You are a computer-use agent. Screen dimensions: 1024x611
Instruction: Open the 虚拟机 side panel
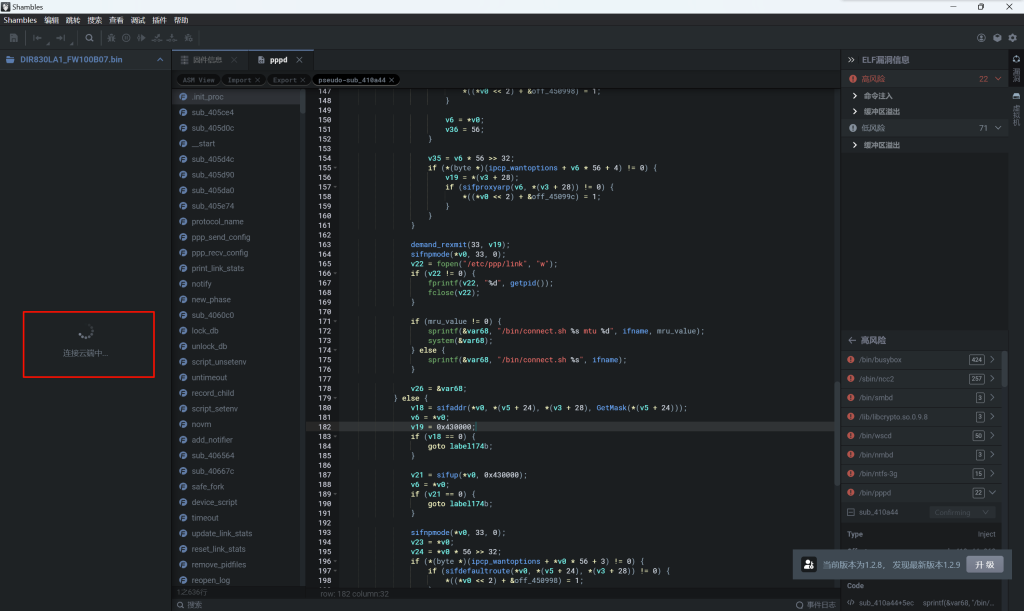[1016, 108]
